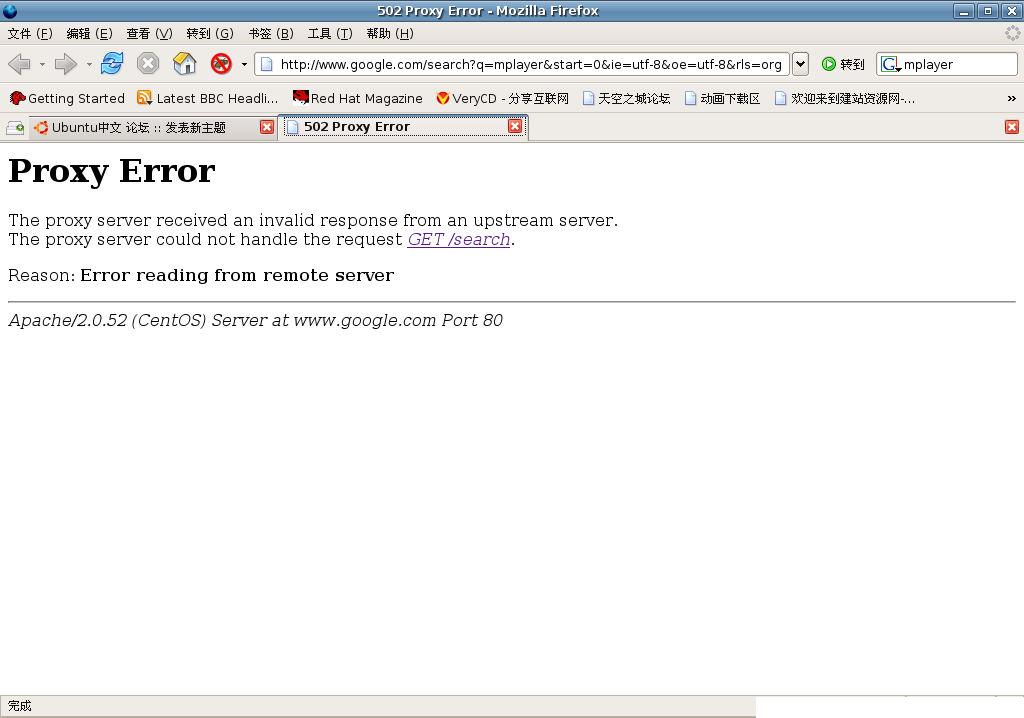
Task: Click the page icon in the address bar
Action: pyautogui.click(x=266, y=64)
